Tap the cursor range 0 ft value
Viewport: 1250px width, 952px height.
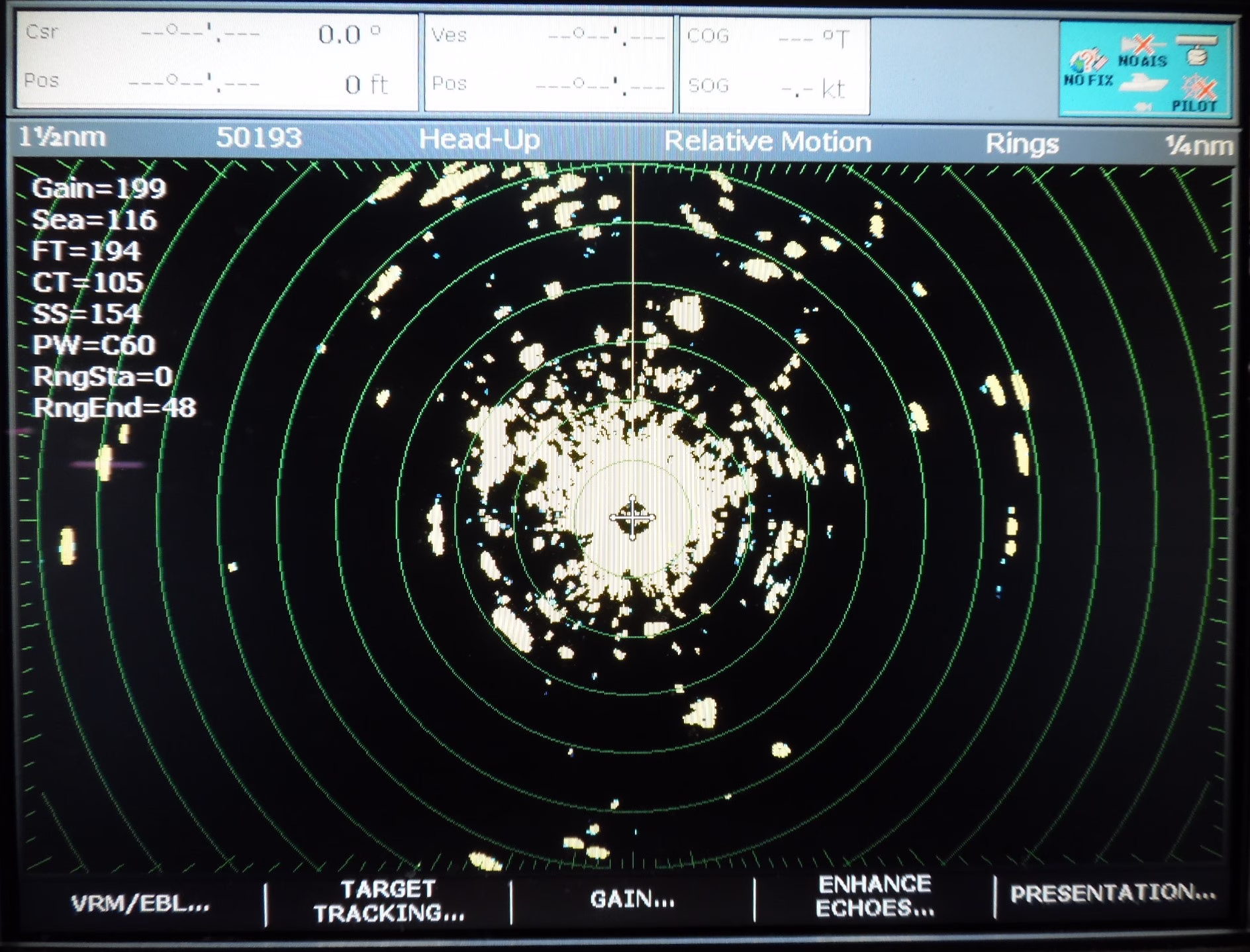coord(366,84)
